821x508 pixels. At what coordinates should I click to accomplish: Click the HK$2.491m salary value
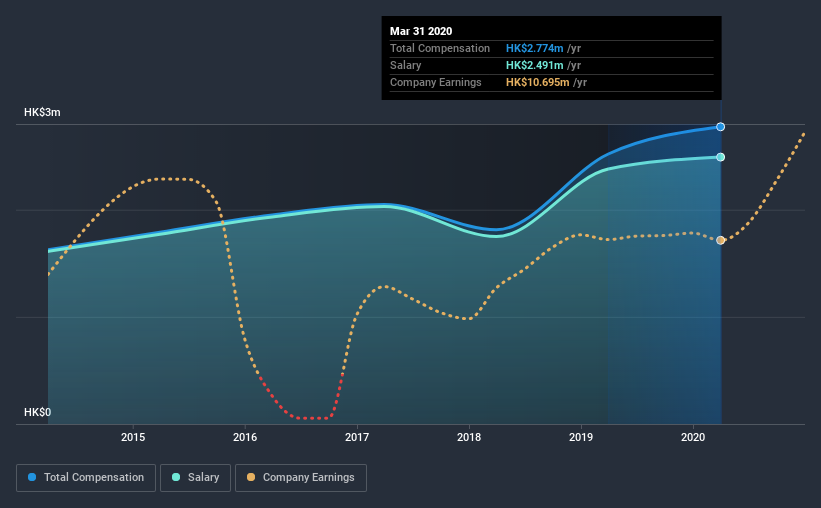pyautogui.click(x=535, y=65)
